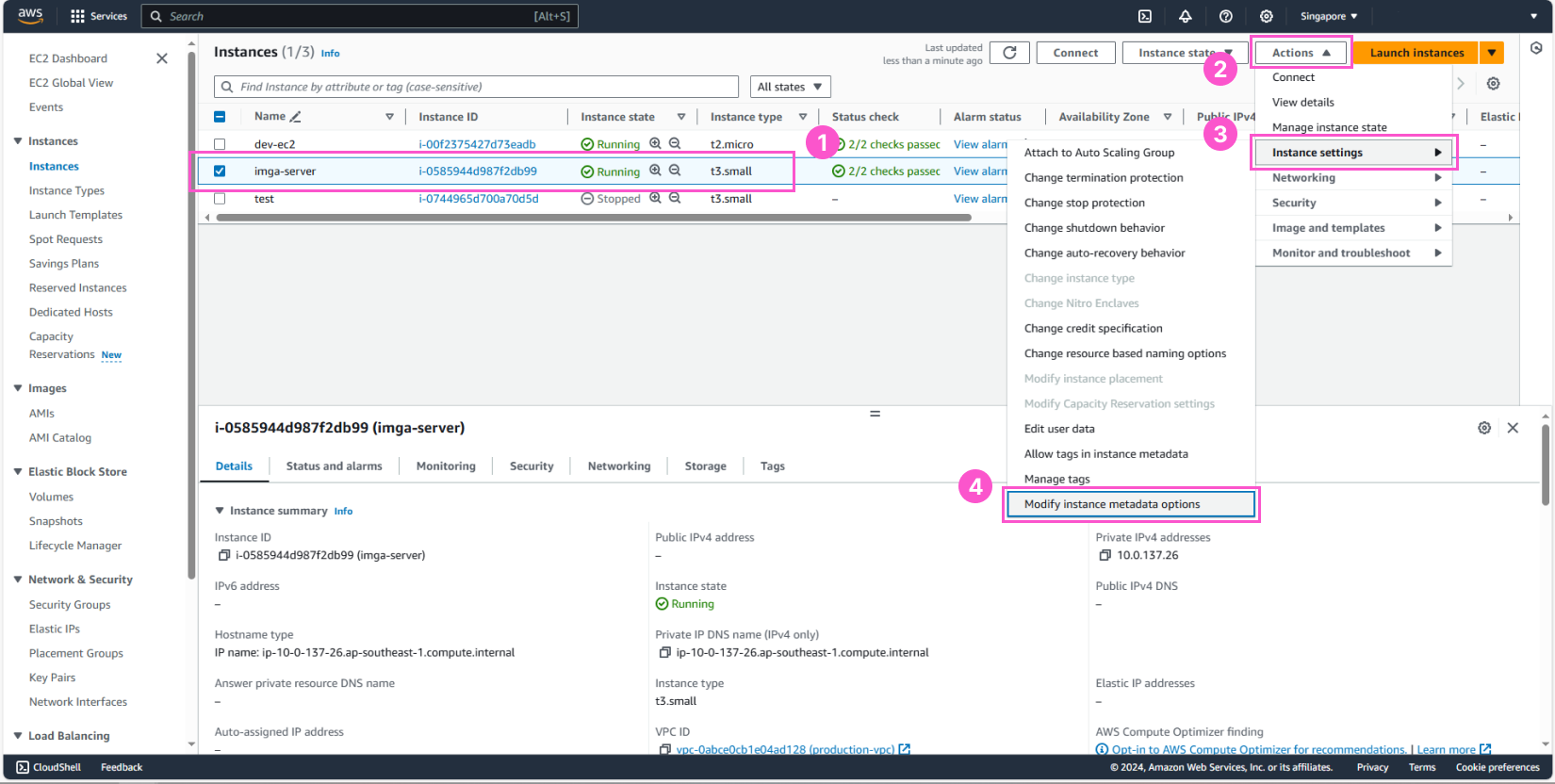
Task: Focus the Find Instance filter field
Action: click(476, 87)
